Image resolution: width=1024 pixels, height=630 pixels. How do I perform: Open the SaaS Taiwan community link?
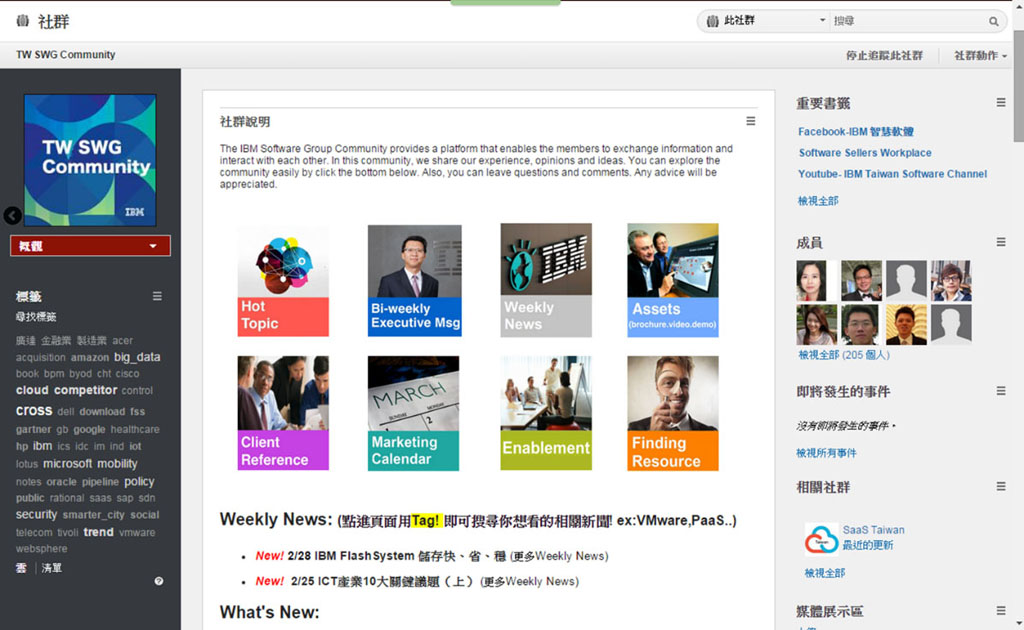click(873, 529)
